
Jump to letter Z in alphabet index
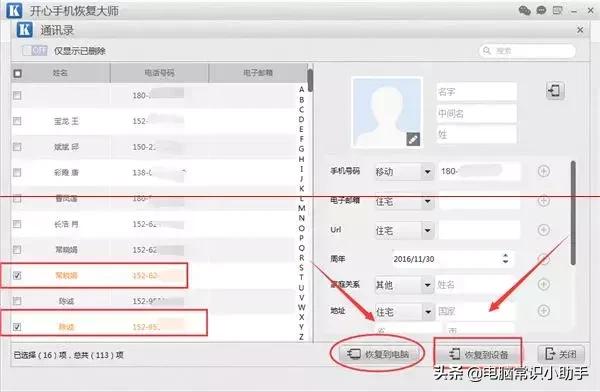point(302,337)
